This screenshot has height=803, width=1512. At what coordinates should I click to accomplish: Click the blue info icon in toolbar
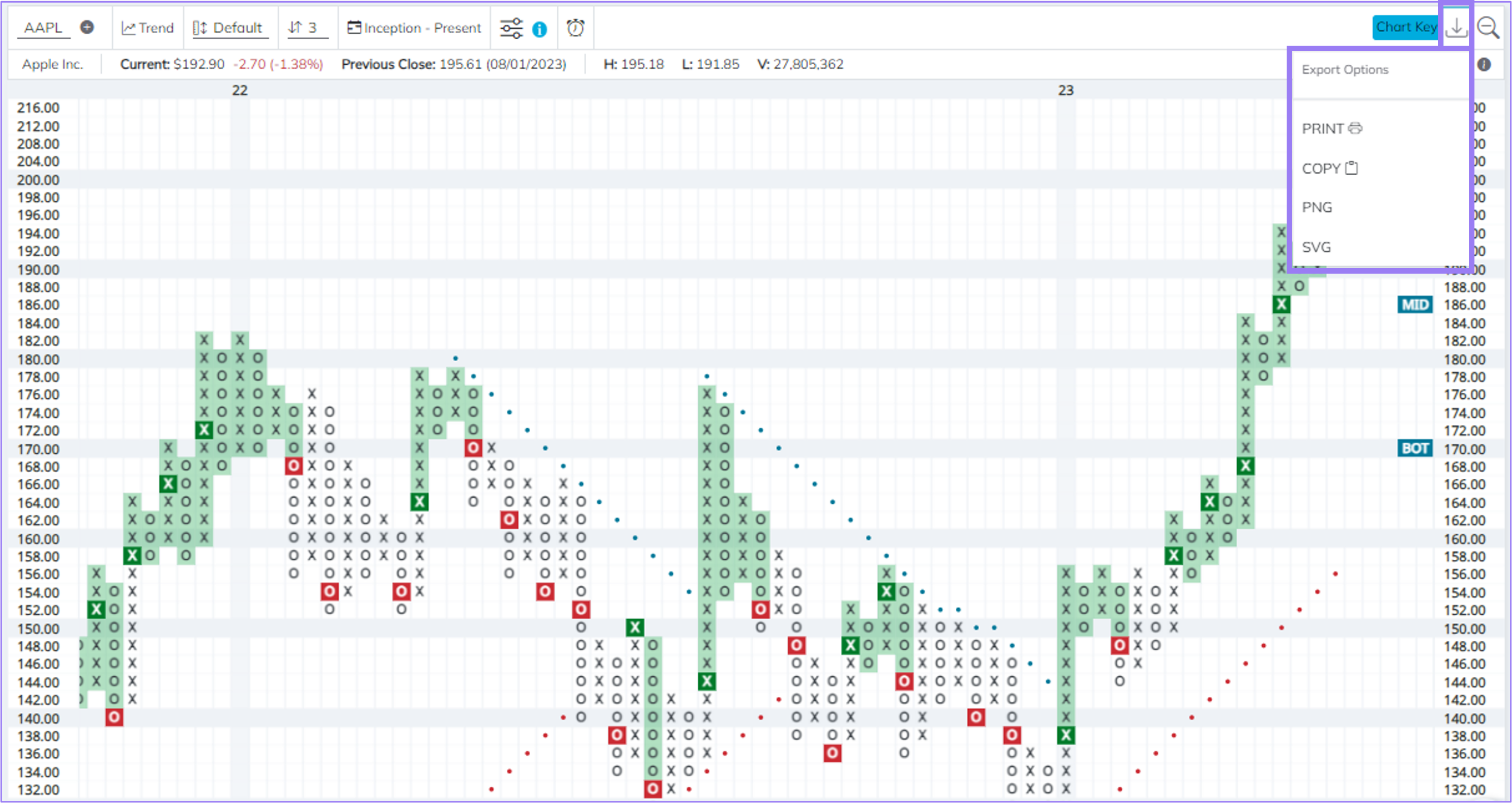[539, 28]
